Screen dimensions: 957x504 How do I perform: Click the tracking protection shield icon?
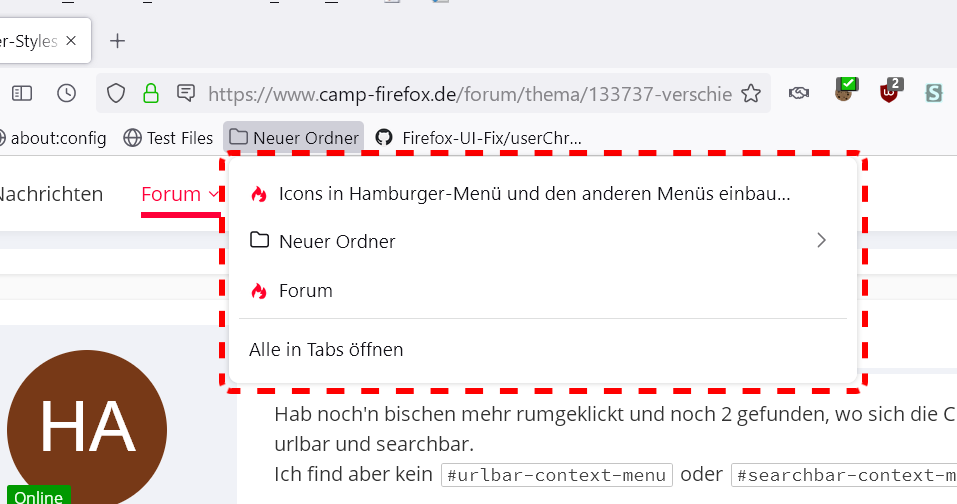click(116, 94)
